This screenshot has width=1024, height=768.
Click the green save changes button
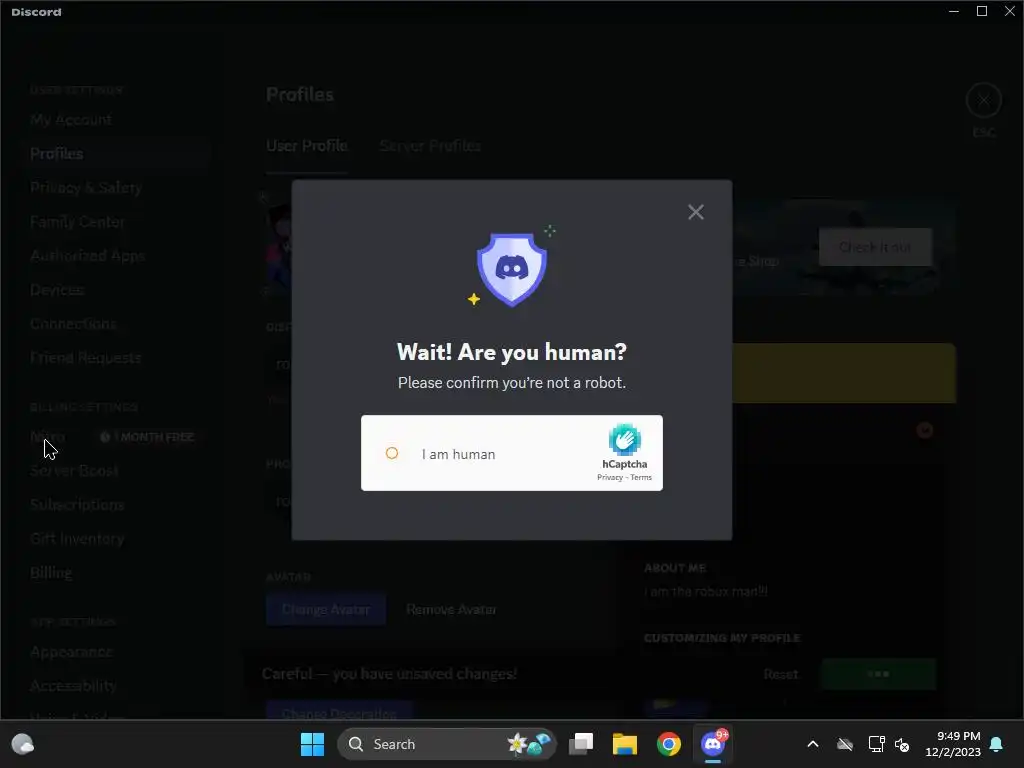[x=878, y=674]
